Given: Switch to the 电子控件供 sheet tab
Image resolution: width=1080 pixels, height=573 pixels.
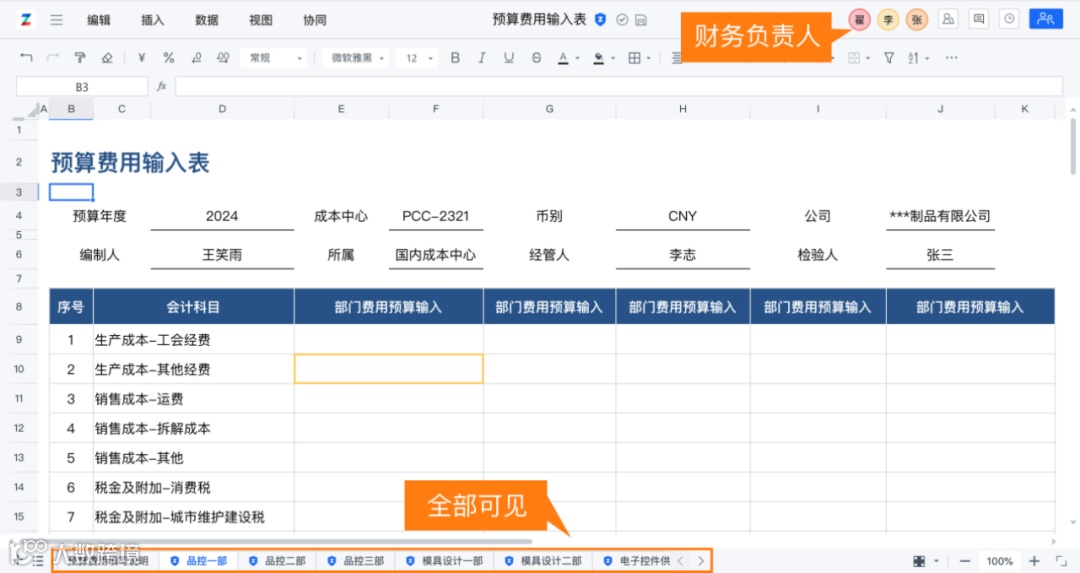Looking at the screenshot, I should pyautogui.click(x=637, y=561).
